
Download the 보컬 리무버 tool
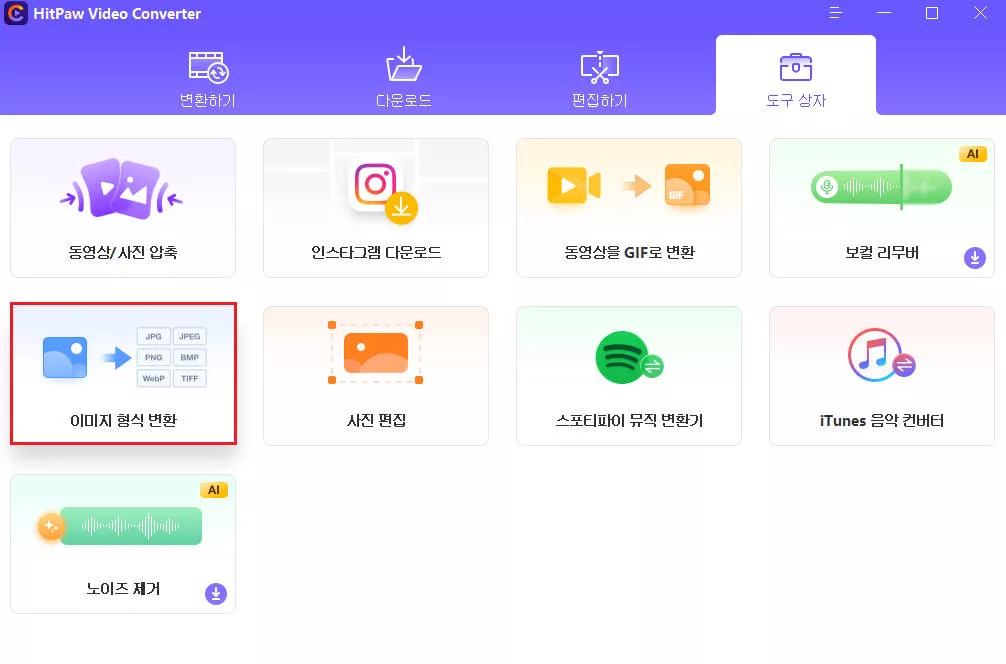pyautogui.click(x=975, y=258)
